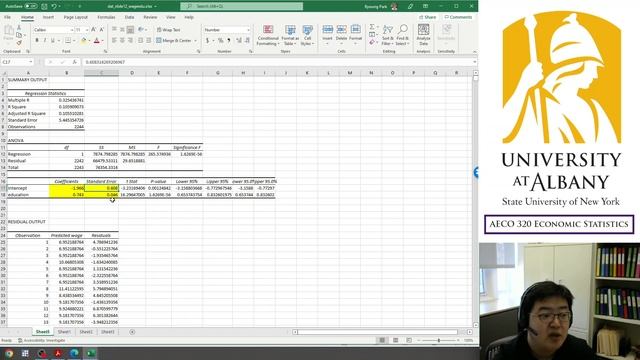Open the Fill tool in Editing group
The width and height of the screenshot is (640, 360).
pyautogui.click(x=372, y=35)
